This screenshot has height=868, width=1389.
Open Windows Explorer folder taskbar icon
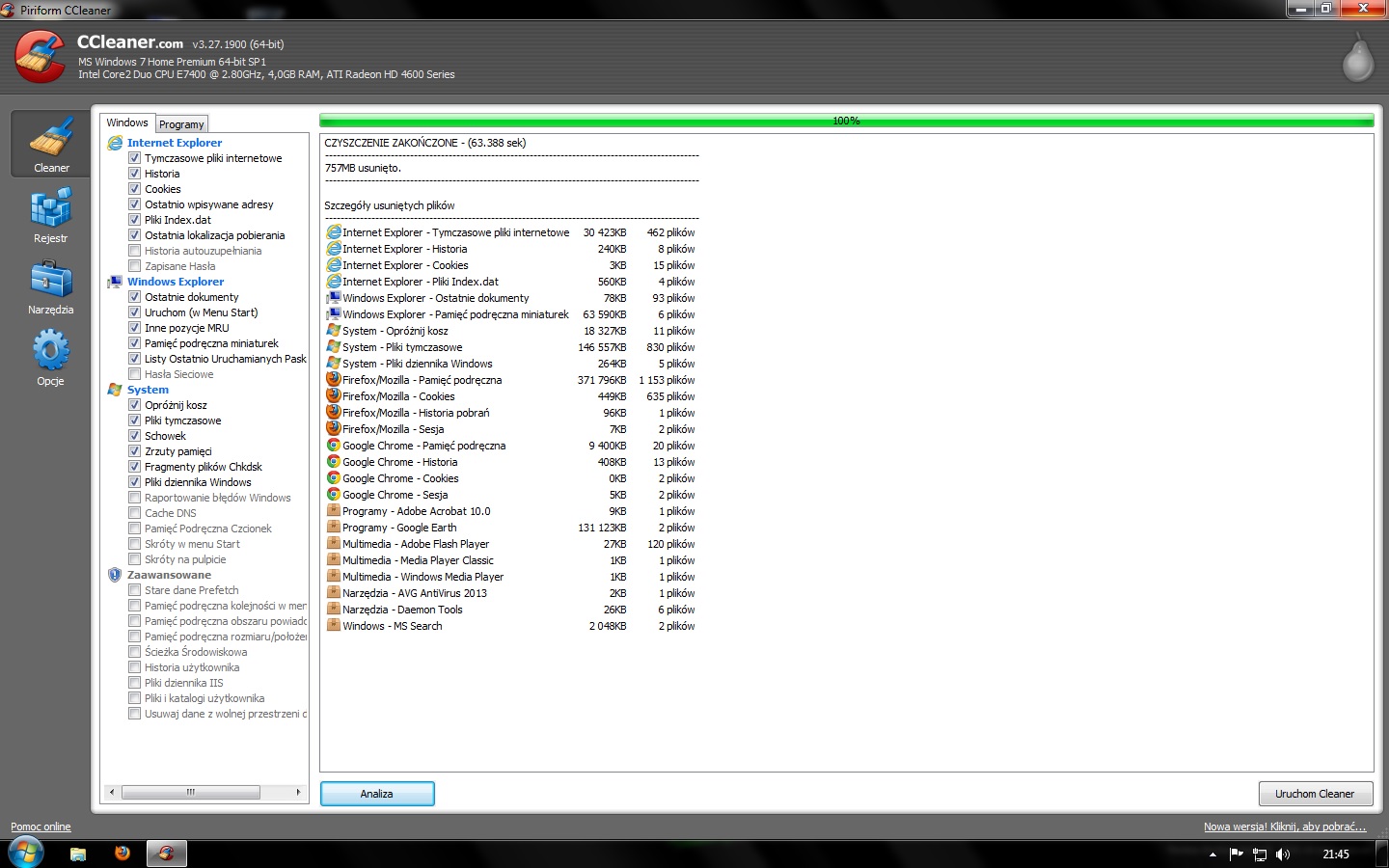tap(78, 853)
